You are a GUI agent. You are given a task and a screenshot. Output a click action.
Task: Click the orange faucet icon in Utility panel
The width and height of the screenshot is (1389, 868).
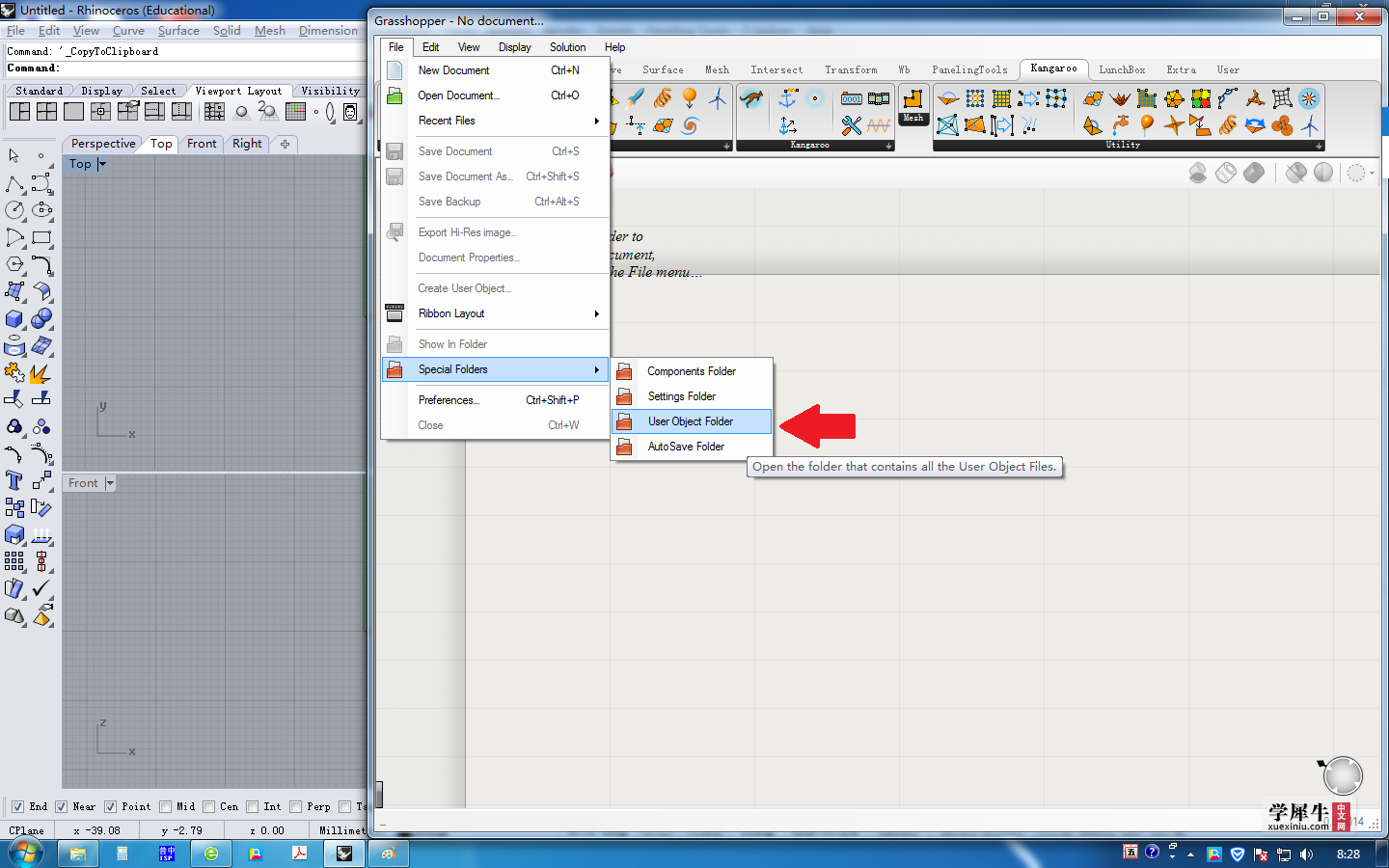click(x=1120, y=125)
